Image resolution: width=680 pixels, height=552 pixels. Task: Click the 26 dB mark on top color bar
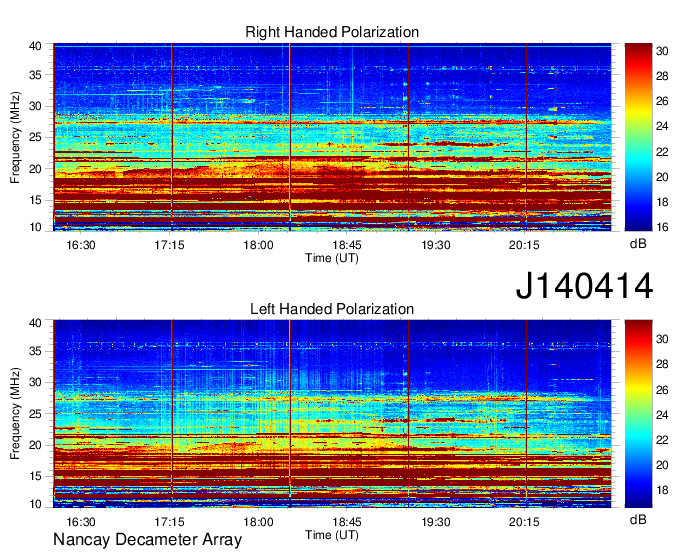tap(662, 101)
